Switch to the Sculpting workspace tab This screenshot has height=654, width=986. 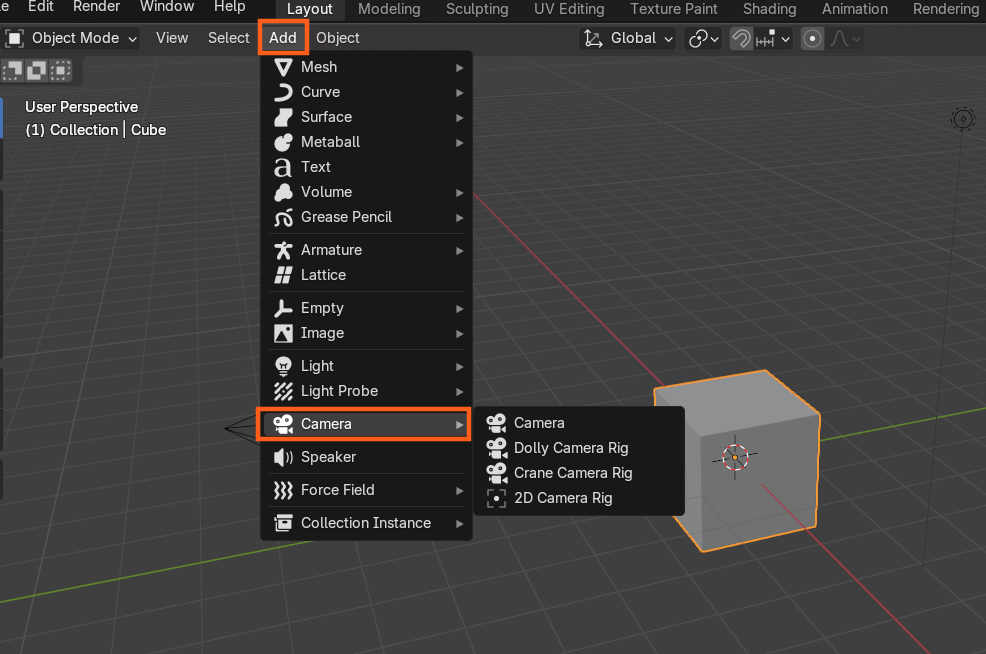coord(477,9)
